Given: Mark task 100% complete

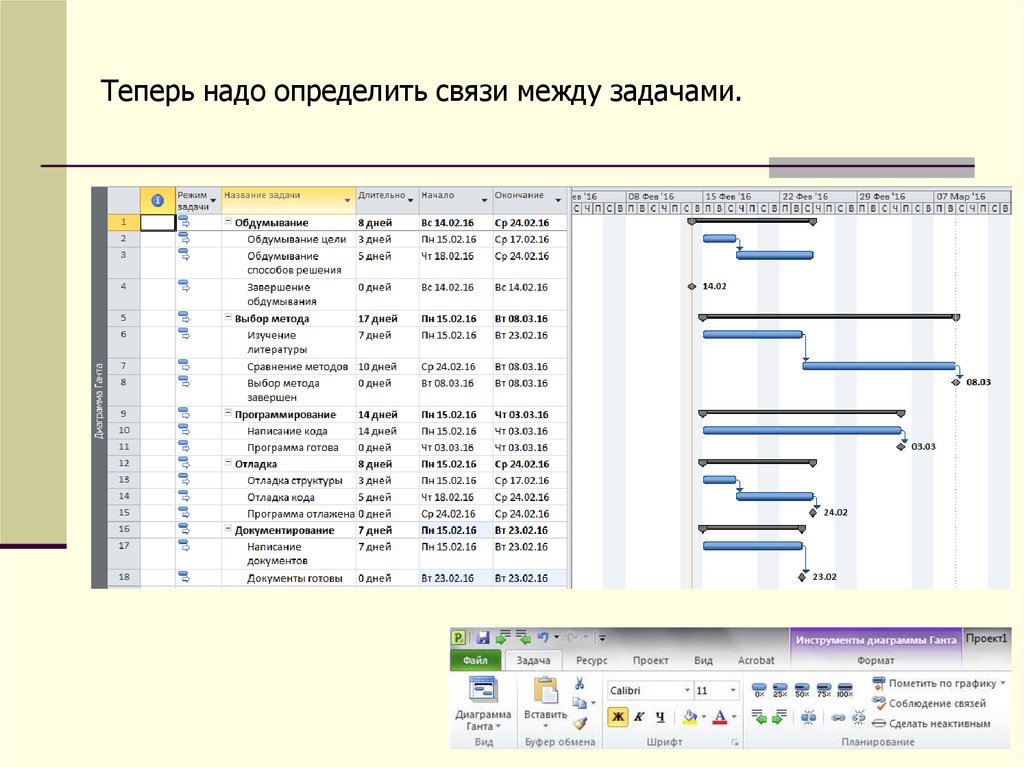Looking at the screenshot, I should point(844,691).
